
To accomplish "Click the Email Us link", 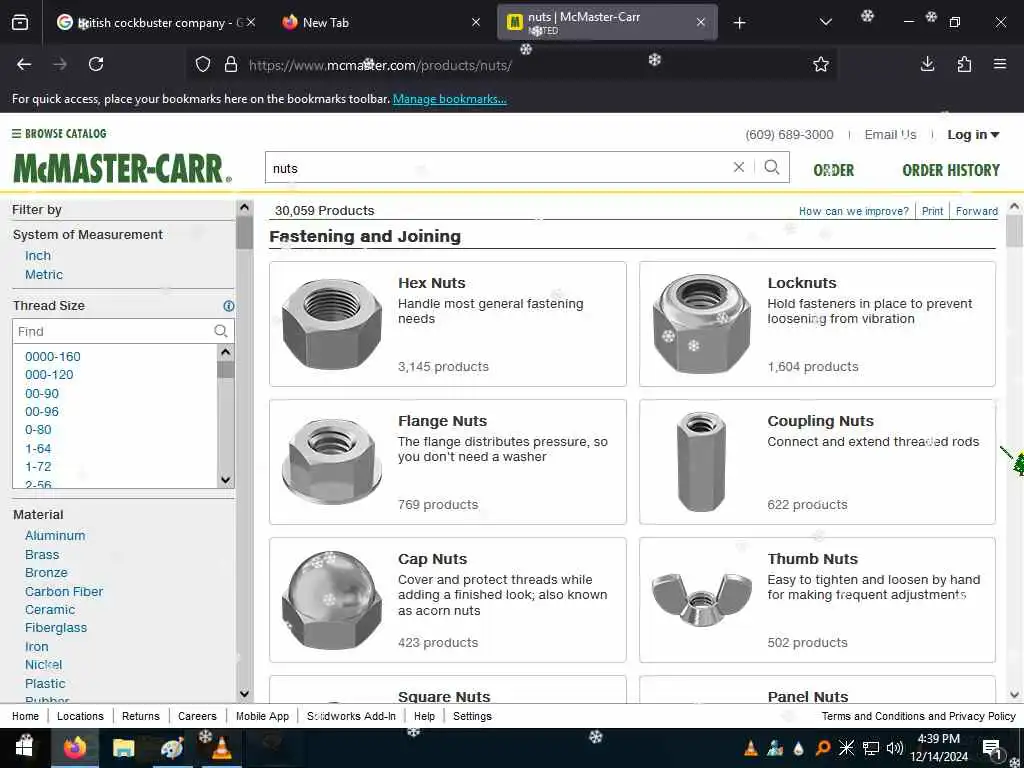I will click(x=890, y=135).
